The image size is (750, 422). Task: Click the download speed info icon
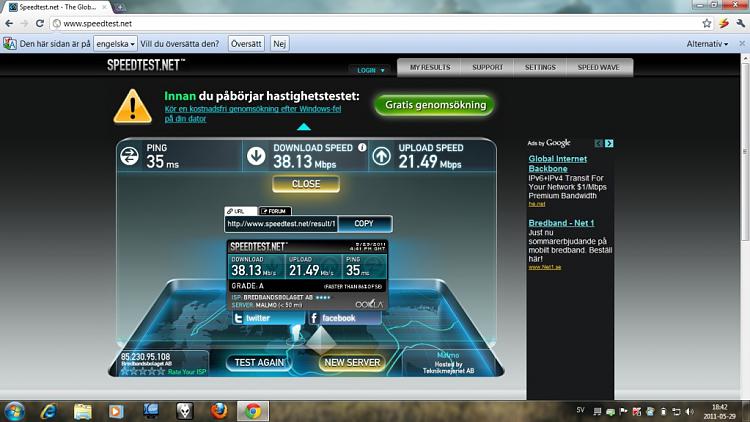coord(362,147)
